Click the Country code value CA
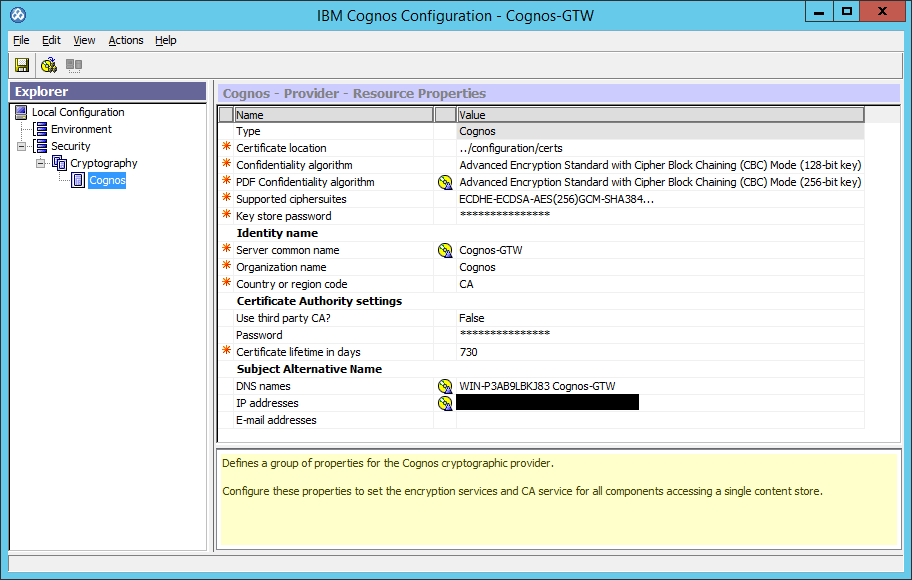Image resolution: width=912 pixels, height=580 pixels. click(466, 284)
